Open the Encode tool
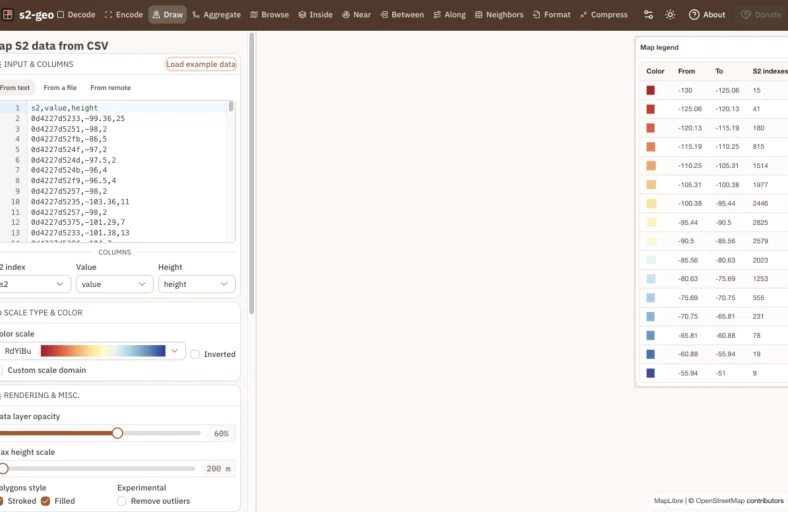The width and height of the screenshot is (788, 512). tap(124, 15)
